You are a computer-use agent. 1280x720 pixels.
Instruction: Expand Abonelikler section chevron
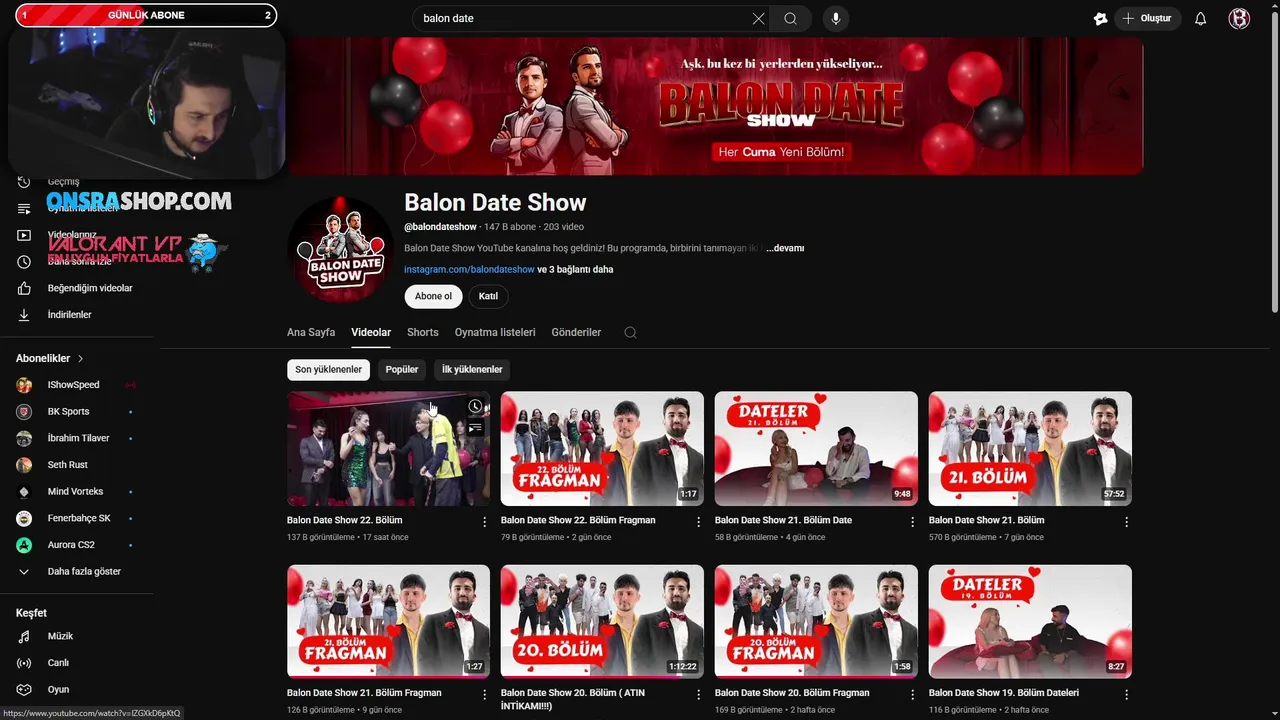tap(81, 358)
